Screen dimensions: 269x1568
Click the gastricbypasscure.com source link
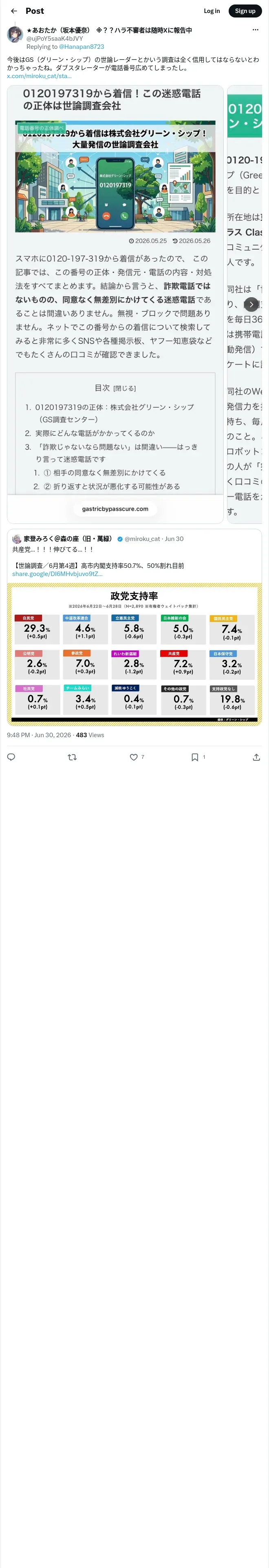(x=115, y=509)
